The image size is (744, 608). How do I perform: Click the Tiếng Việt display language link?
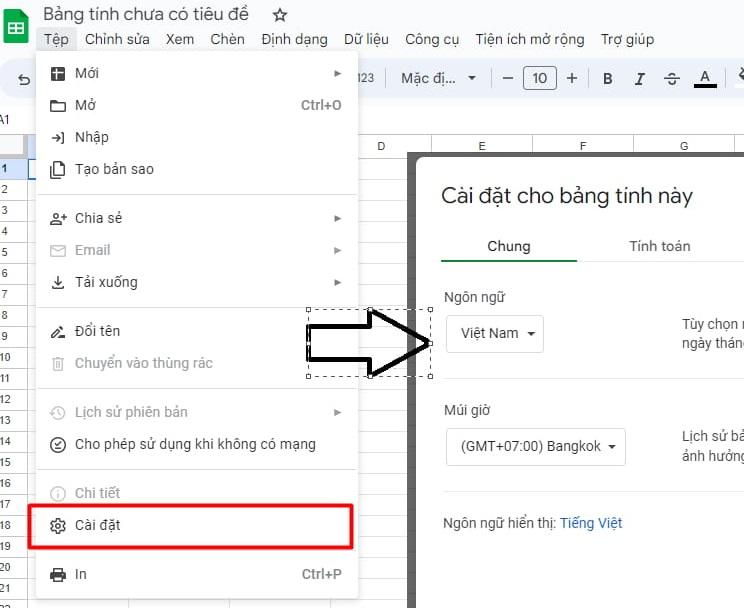(591, 523)
